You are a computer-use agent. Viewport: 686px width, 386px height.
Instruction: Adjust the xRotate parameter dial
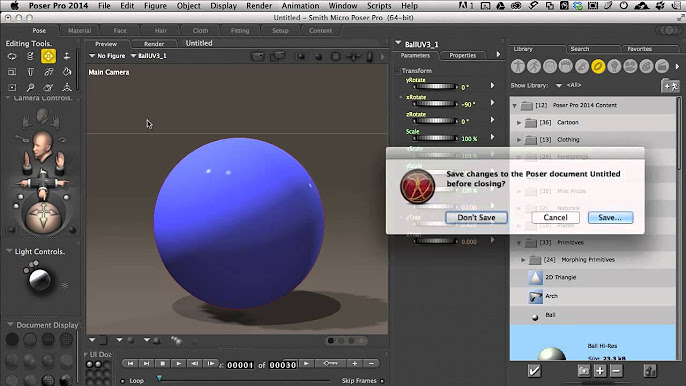[x=435, y=104]
